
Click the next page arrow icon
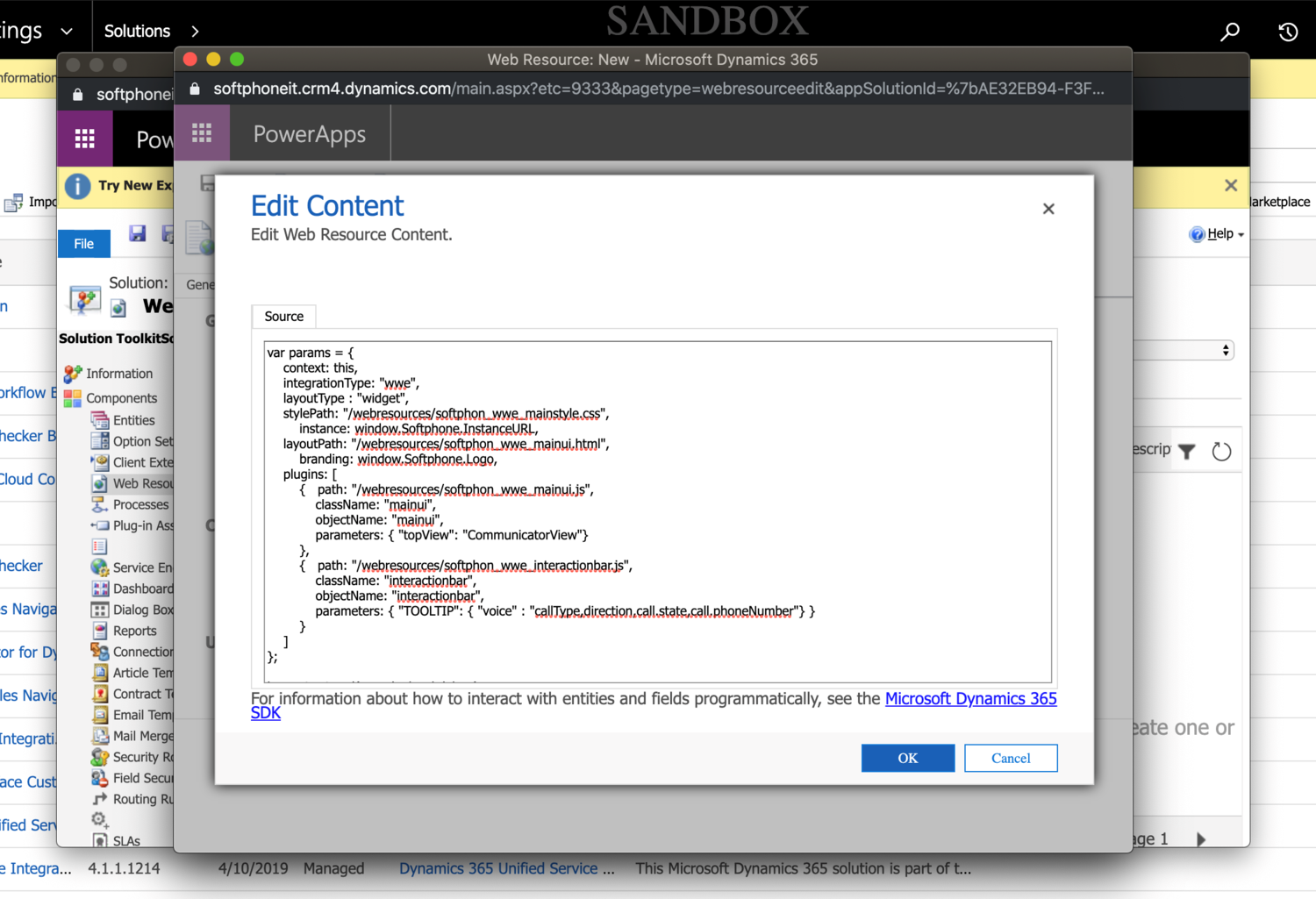[x=1201, y=839]
